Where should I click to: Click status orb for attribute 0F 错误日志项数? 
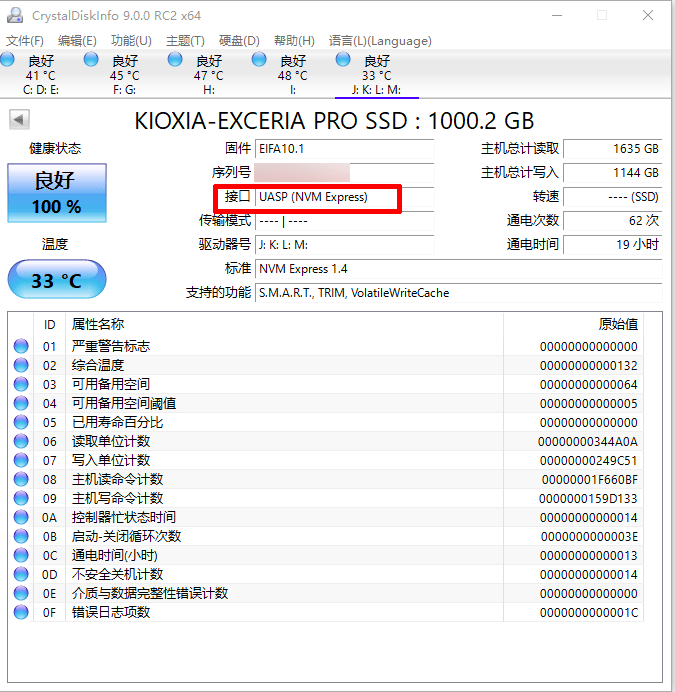(21, 612)
